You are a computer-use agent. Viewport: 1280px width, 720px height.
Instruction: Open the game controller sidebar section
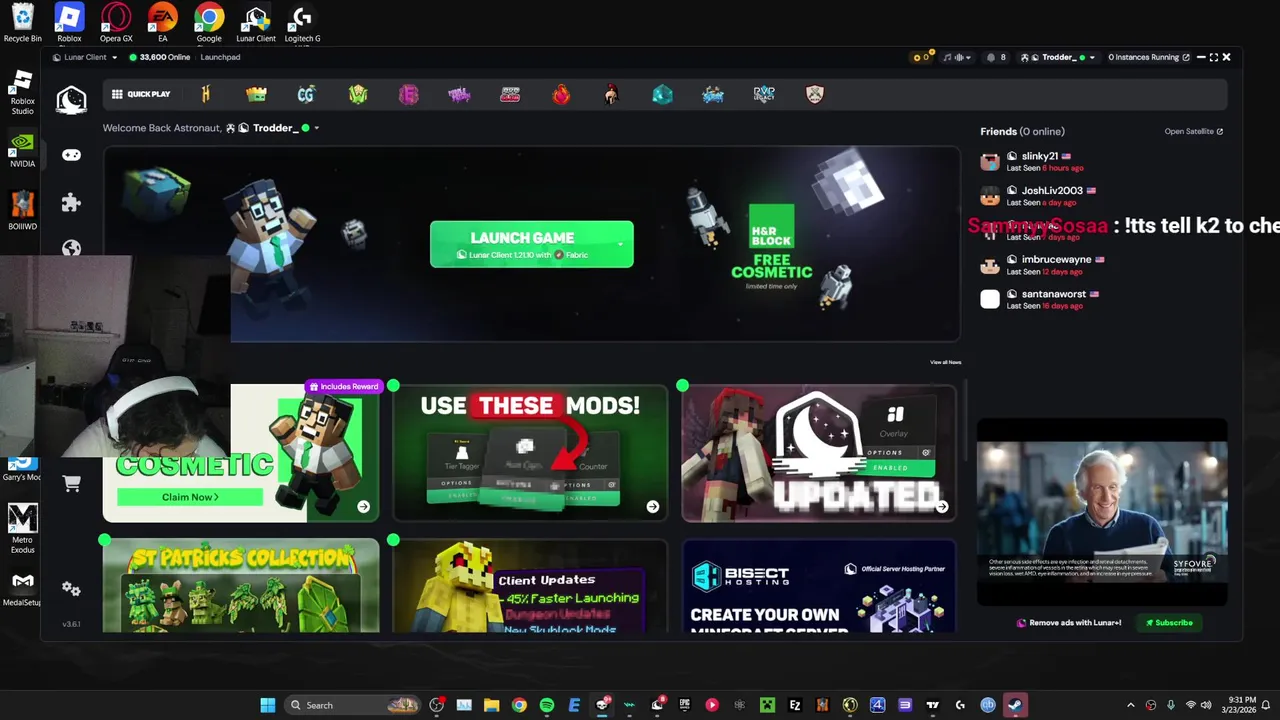click(x=71, y=155)
